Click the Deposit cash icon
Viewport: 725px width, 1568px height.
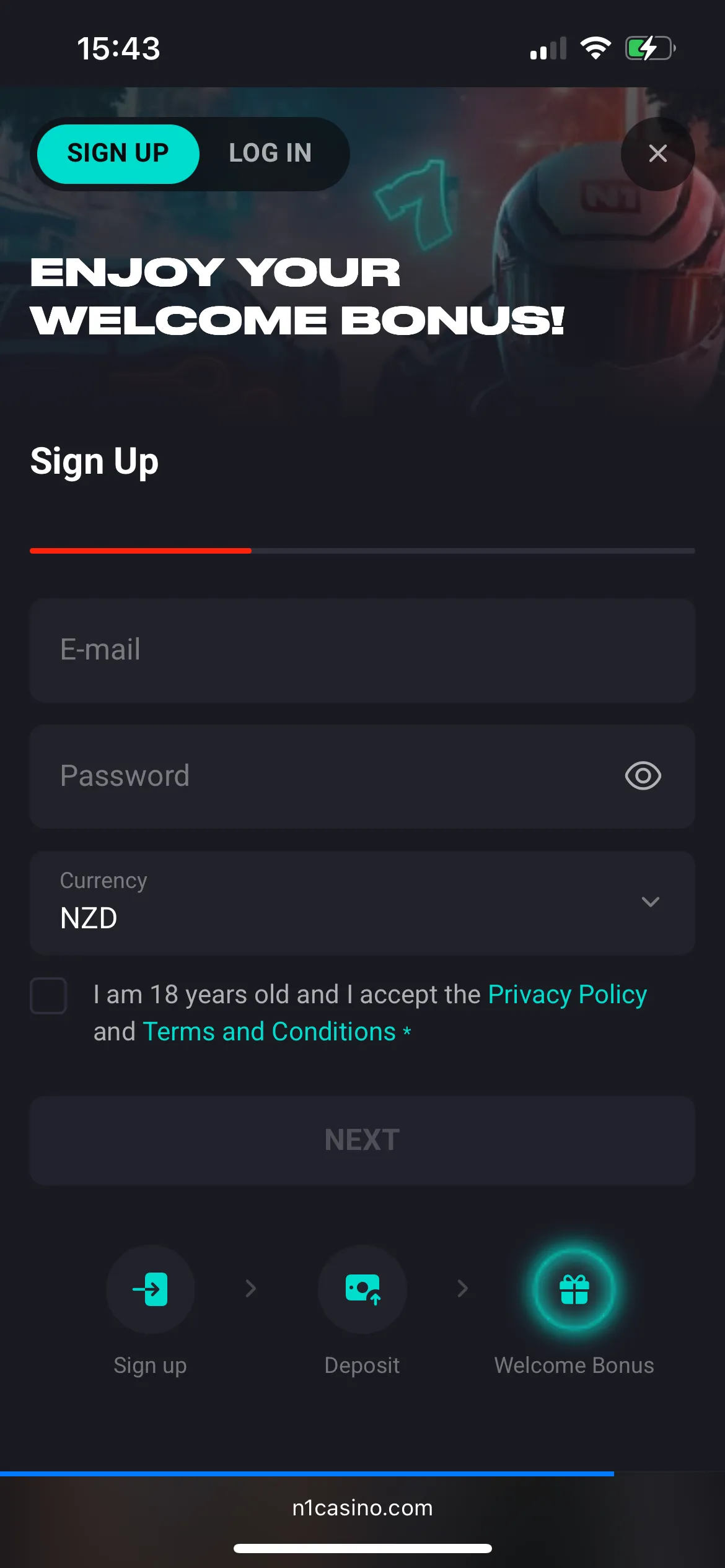point(362,1289)
